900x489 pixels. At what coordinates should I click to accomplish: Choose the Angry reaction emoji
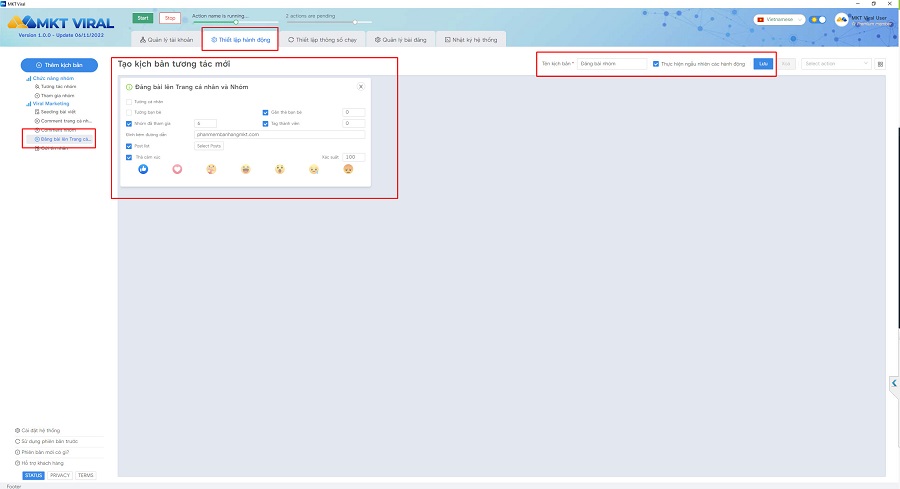point(348,169)
